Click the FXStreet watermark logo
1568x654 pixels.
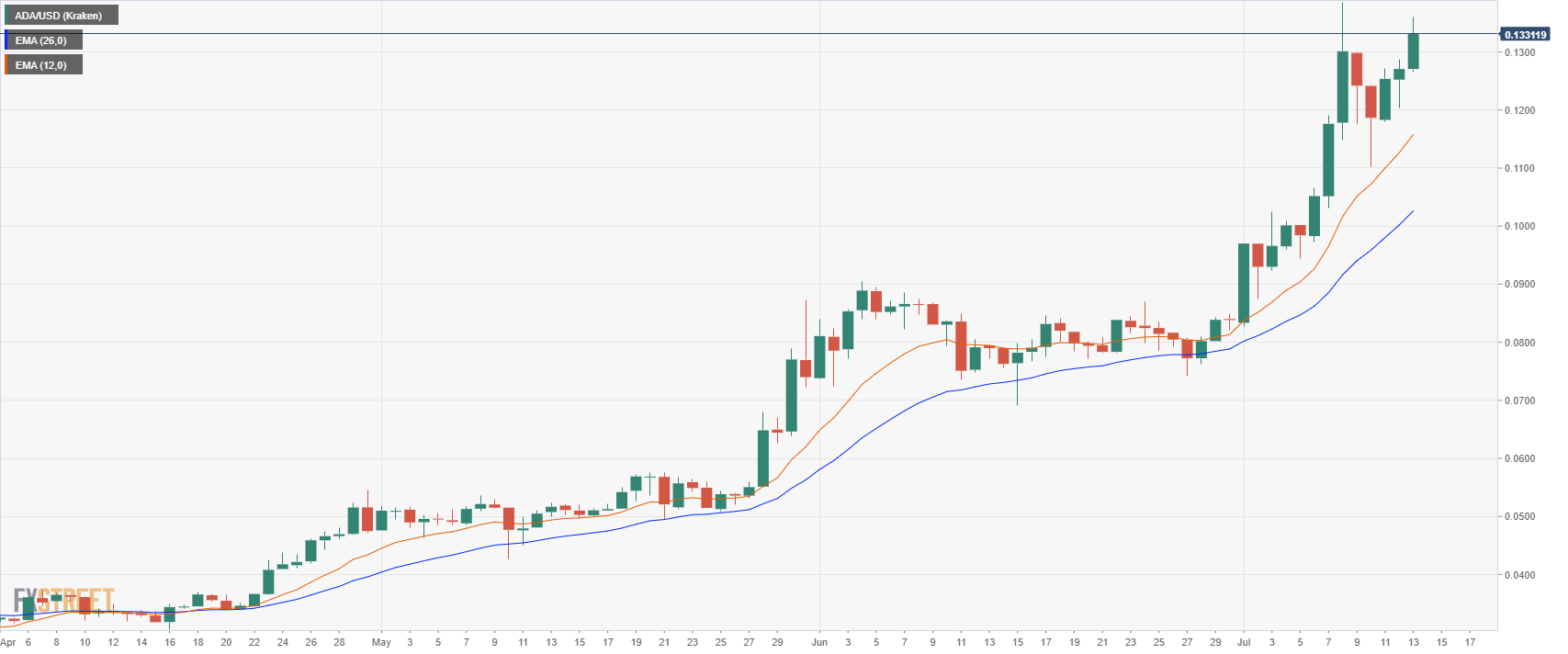(x=63, y=601)
